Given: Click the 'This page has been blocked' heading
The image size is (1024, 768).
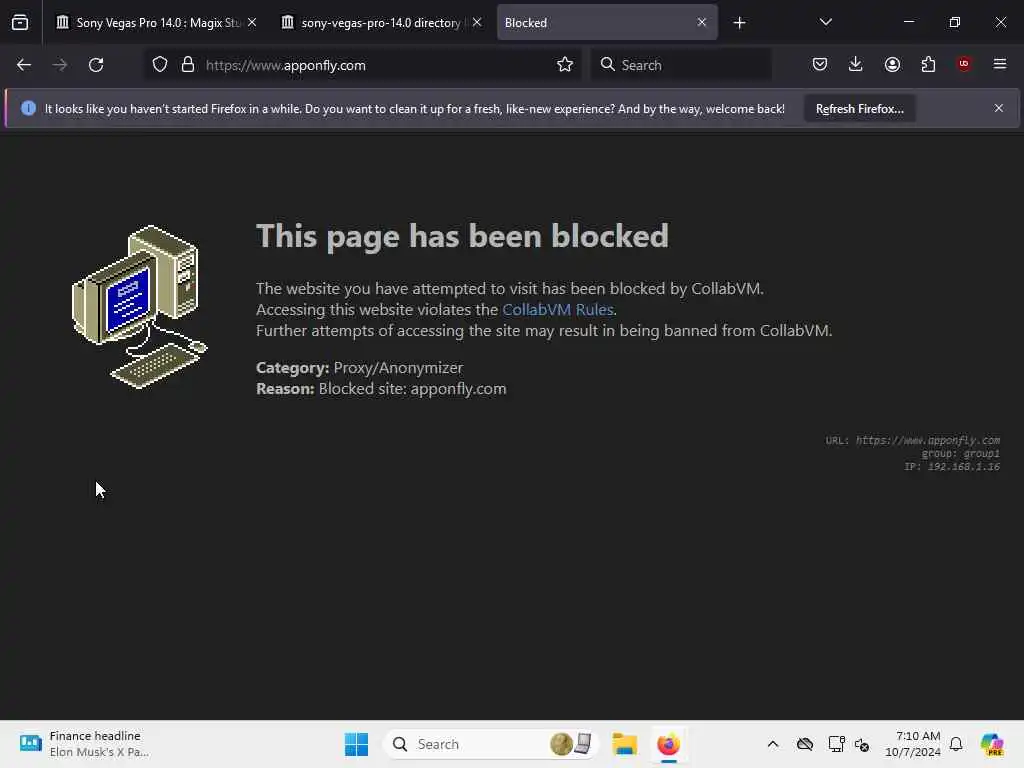Looking at the screenshot, I should [462, 236].
